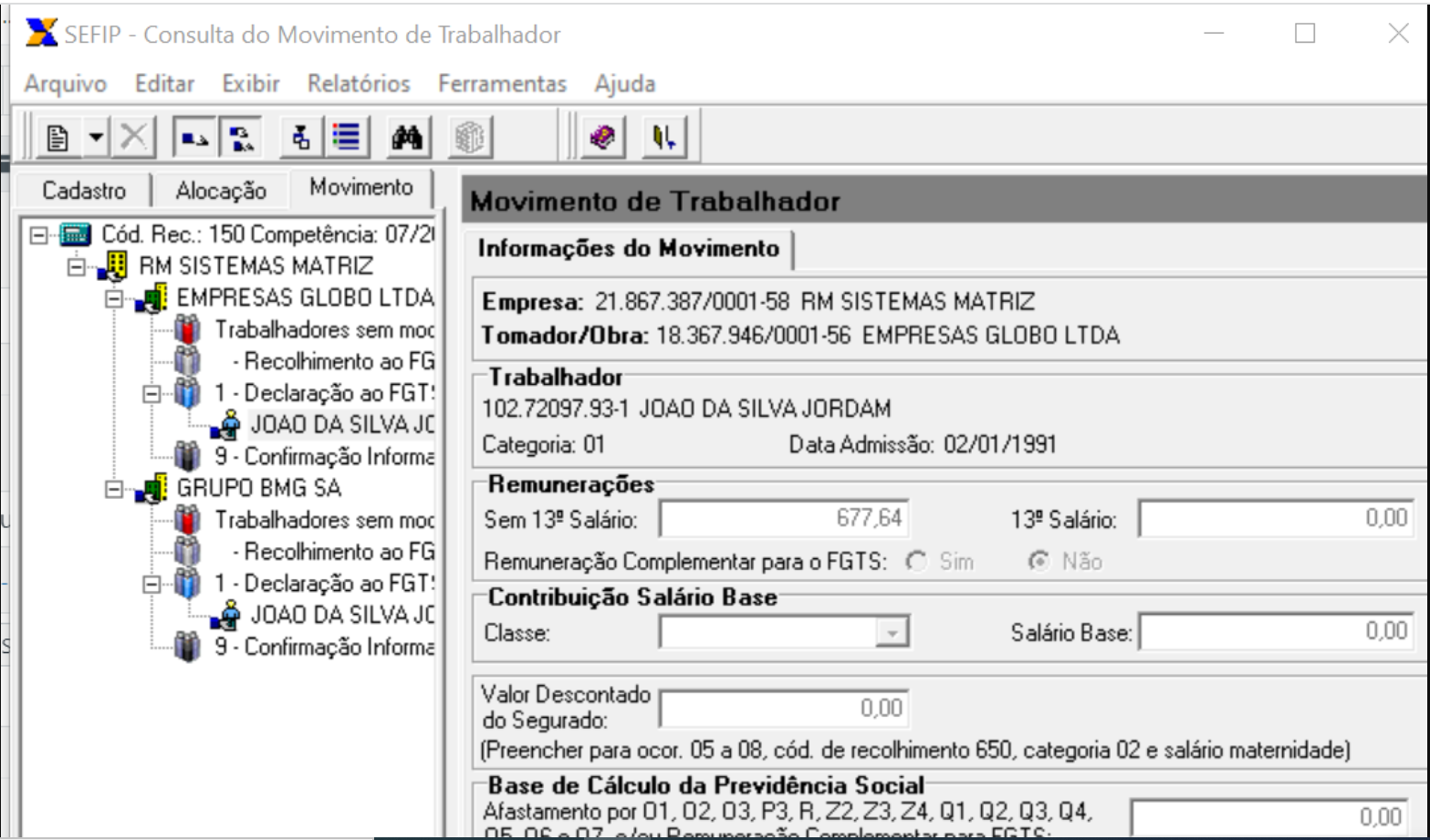The width and height of the screenshot is (1430, 840).
Task: Click worker icon beside JOAO under EMPRESAS GLOBO
Action: coord(226,425)
